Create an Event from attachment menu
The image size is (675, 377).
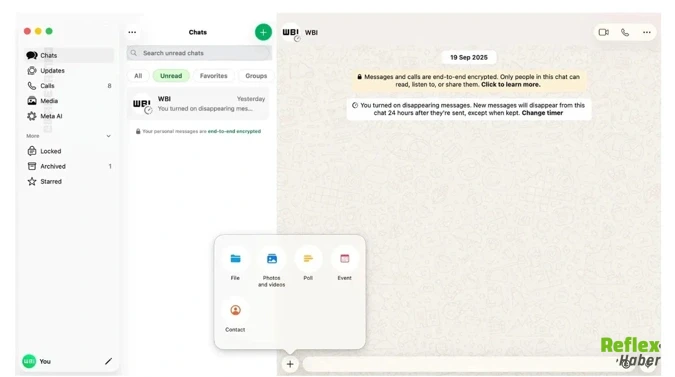click(x=344, y=264)
